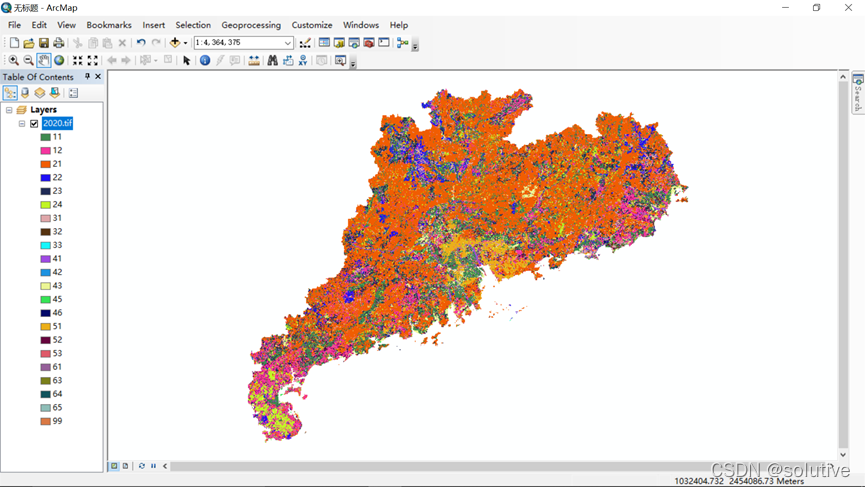Select the Measure ruler tool

click(254, 61)
